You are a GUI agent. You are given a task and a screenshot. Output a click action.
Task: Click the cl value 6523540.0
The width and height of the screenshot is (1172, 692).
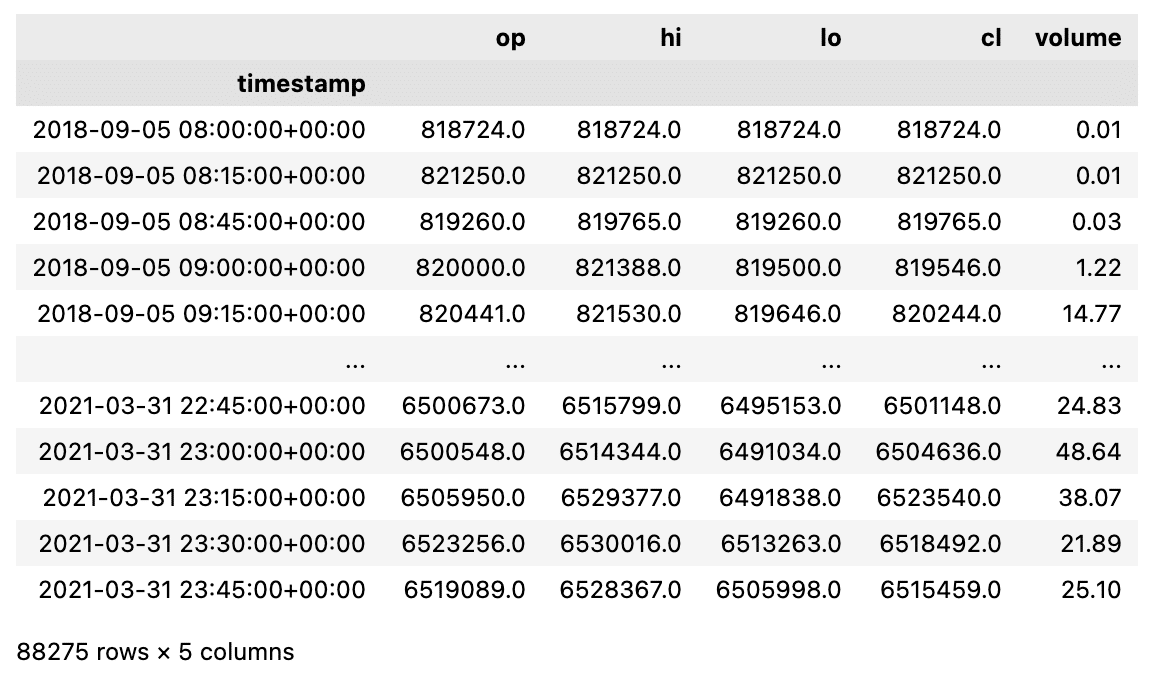pyautogui.click(x=938, y=497)
